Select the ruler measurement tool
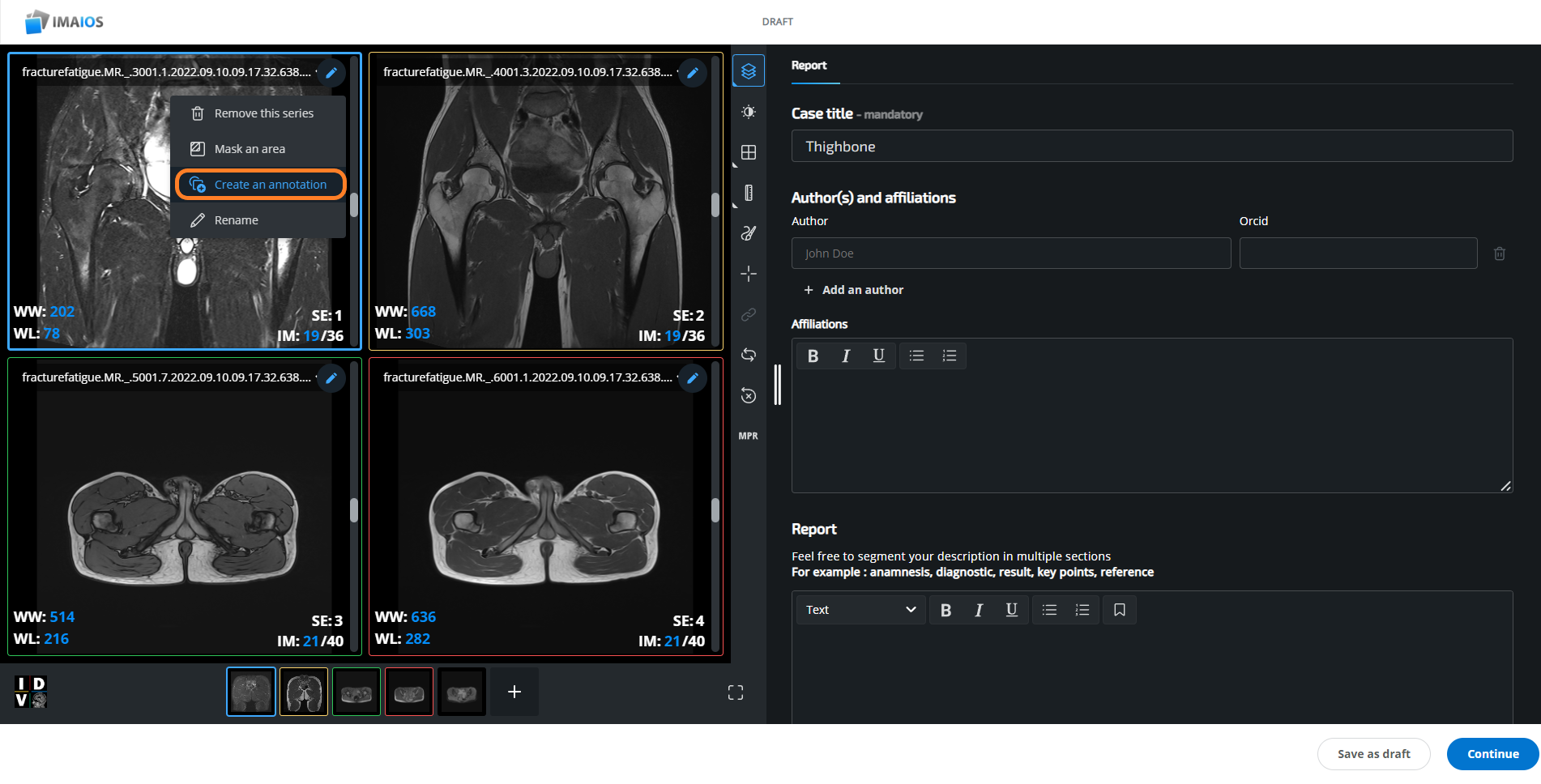 click(749, 193)
